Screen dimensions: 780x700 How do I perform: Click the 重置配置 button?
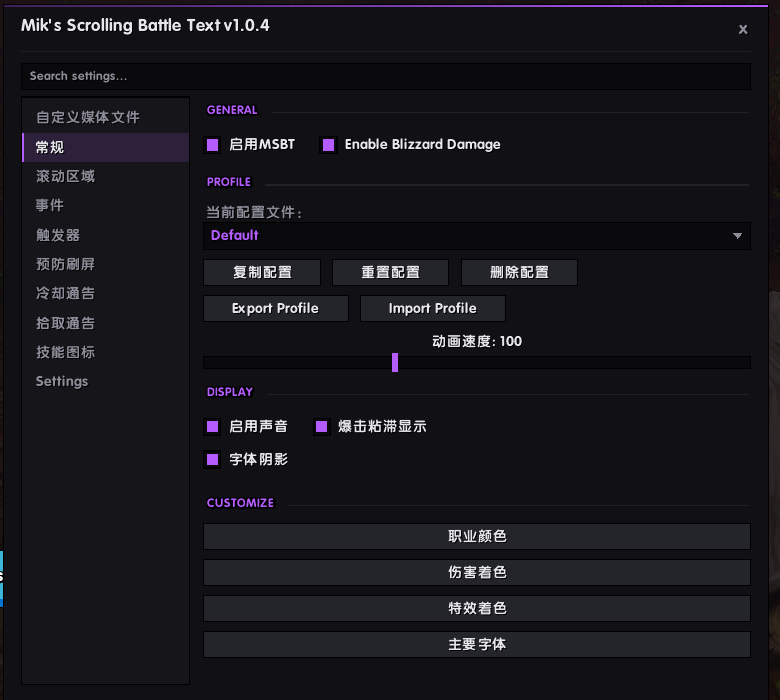coord(390,273)
